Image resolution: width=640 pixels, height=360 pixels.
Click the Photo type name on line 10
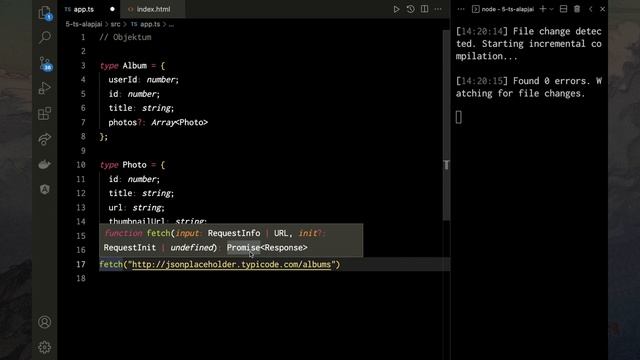click(134, 165)
